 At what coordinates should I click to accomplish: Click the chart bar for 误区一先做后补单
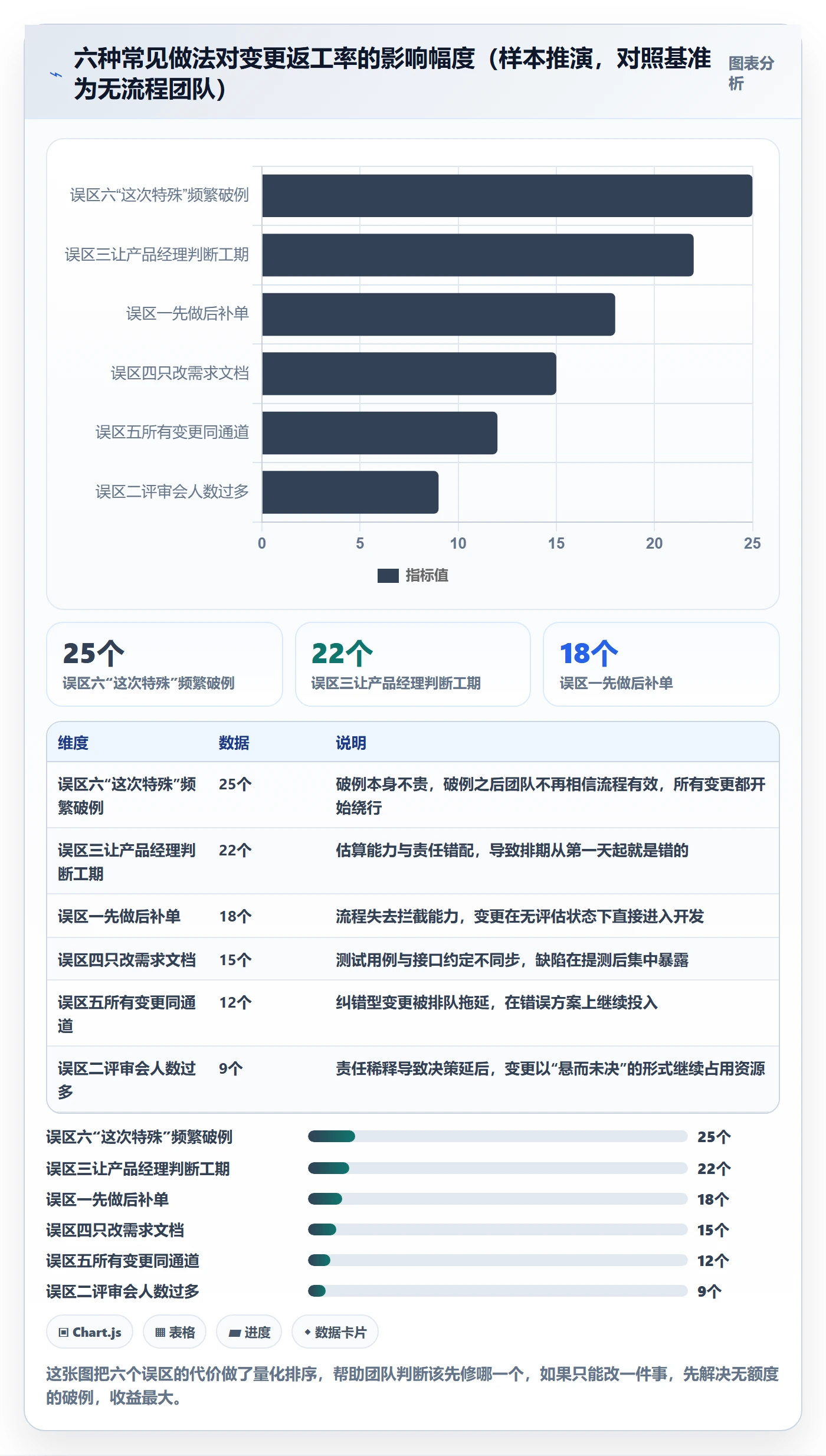(438, 314)
